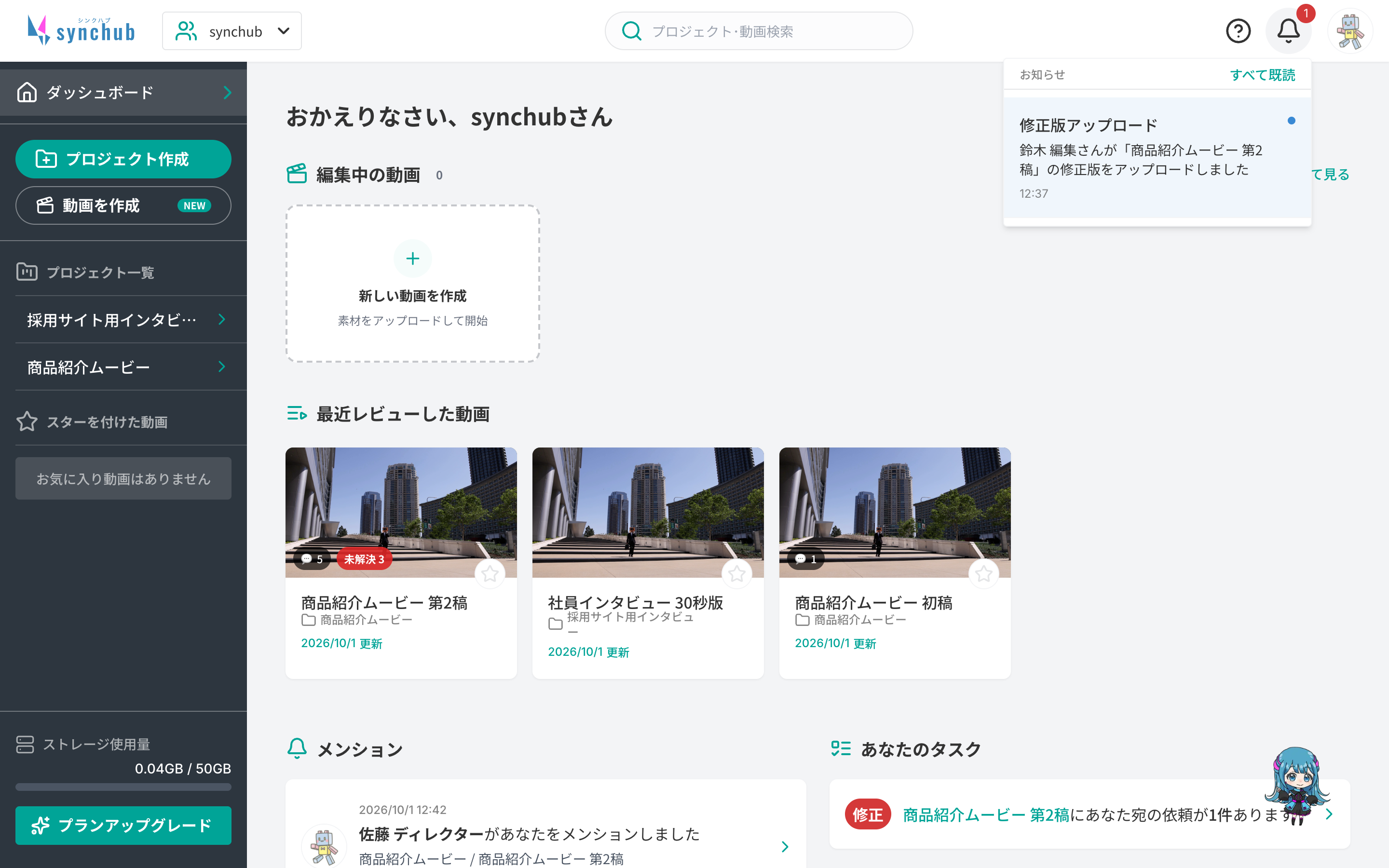
Task: Expand 商品紹介ムービー project chevron in sidebar
Action: pyautogui.click(x=222, y=366)
